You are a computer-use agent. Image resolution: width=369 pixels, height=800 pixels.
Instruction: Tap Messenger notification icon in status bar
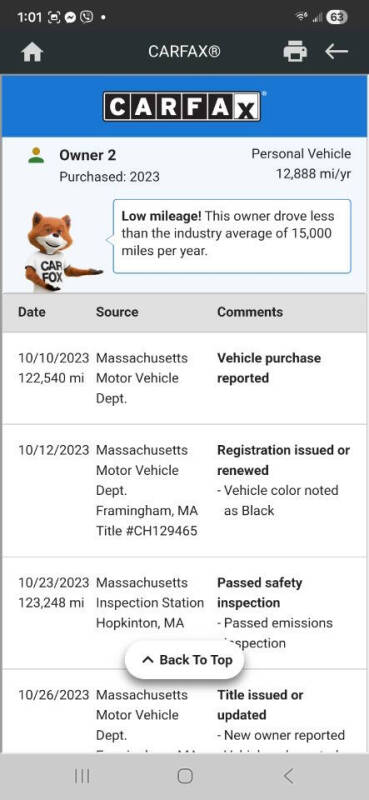71,17
